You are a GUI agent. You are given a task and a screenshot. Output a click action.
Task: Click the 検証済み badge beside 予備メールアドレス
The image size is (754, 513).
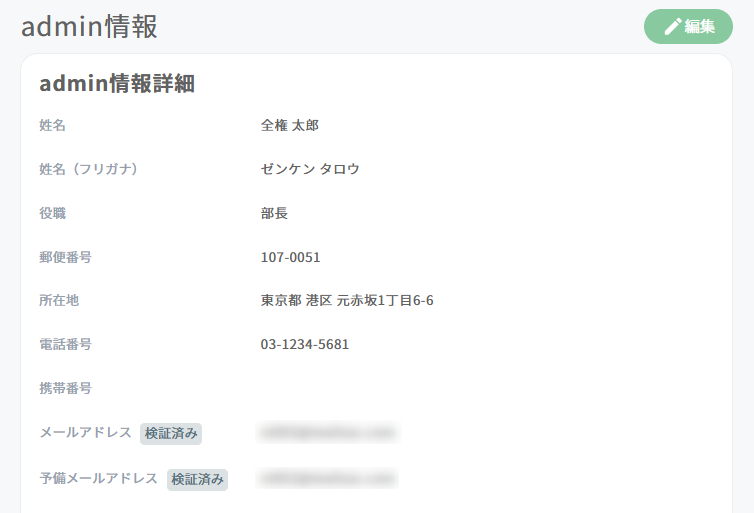[198, 480]
